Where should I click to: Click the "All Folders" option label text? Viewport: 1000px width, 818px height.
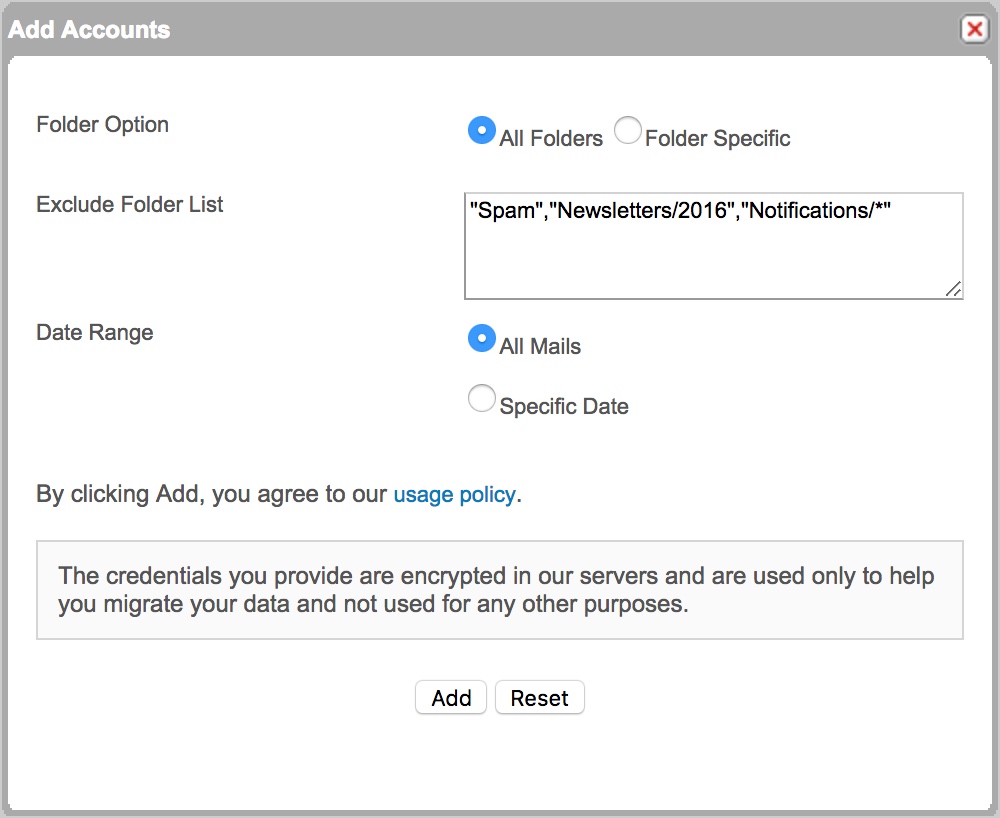tap(551, 139)
